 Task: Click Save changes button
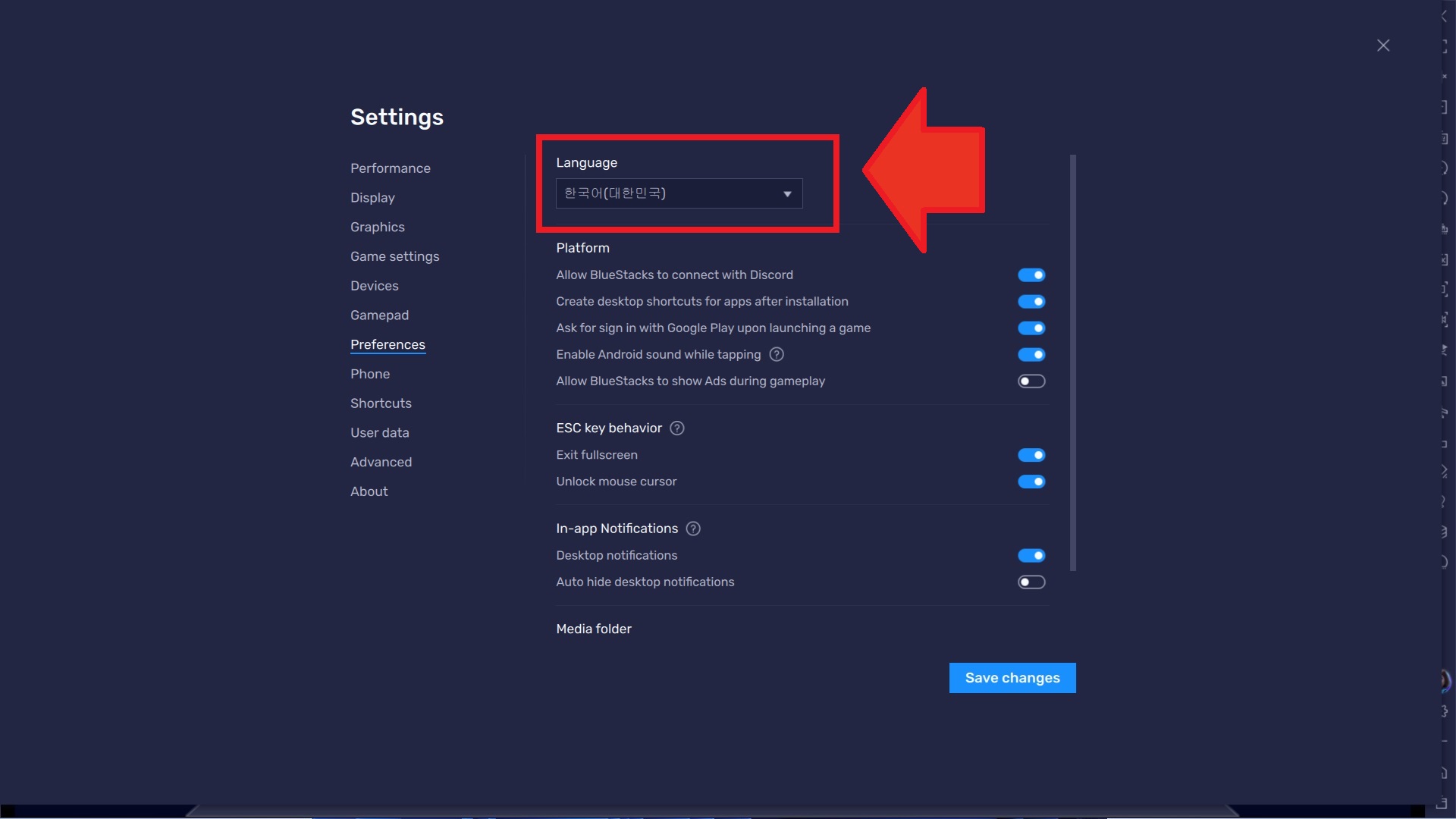(1012, 678)
